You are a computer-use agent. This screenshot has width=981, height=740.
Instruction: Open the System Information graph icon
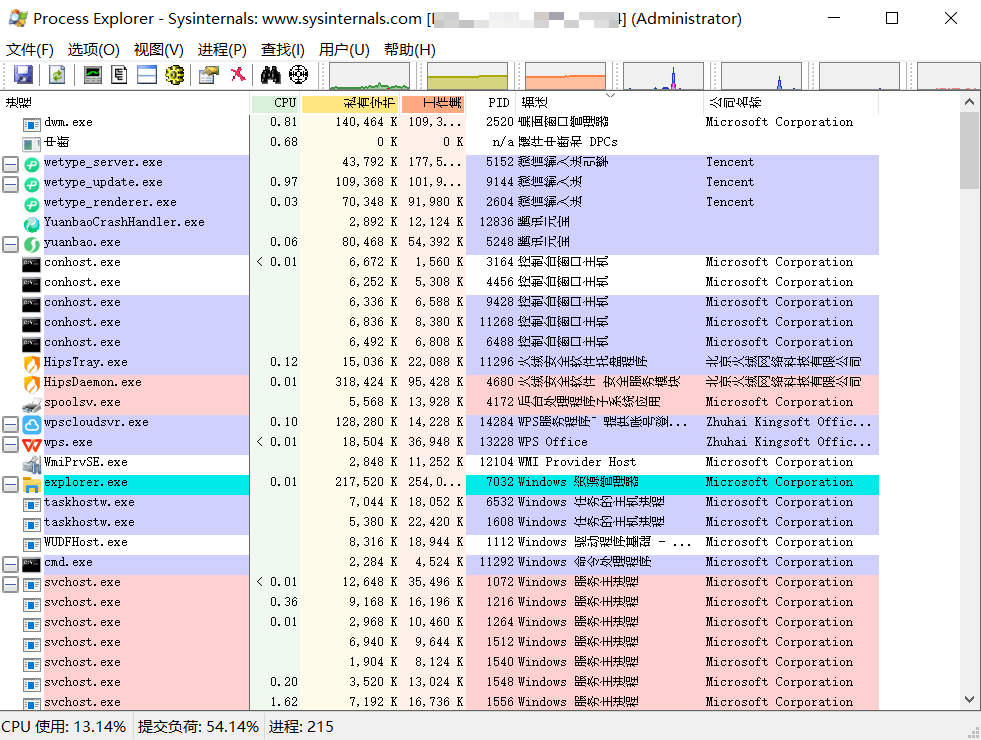click(x=93, y=75)
